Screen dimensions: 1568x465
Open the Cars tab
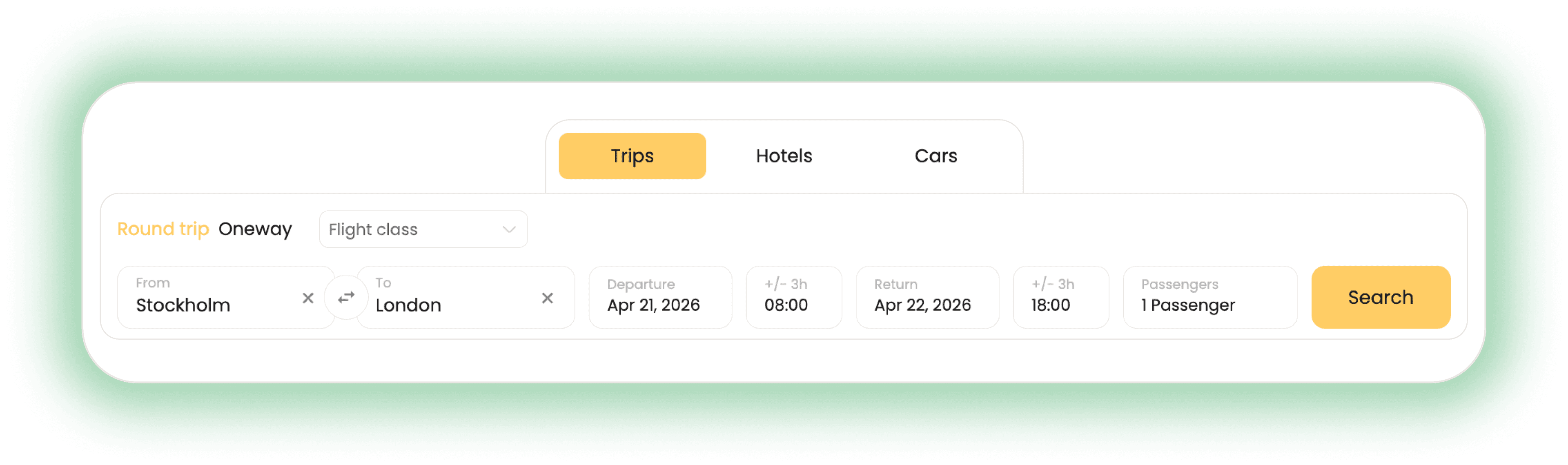click(x=935, y=156)
